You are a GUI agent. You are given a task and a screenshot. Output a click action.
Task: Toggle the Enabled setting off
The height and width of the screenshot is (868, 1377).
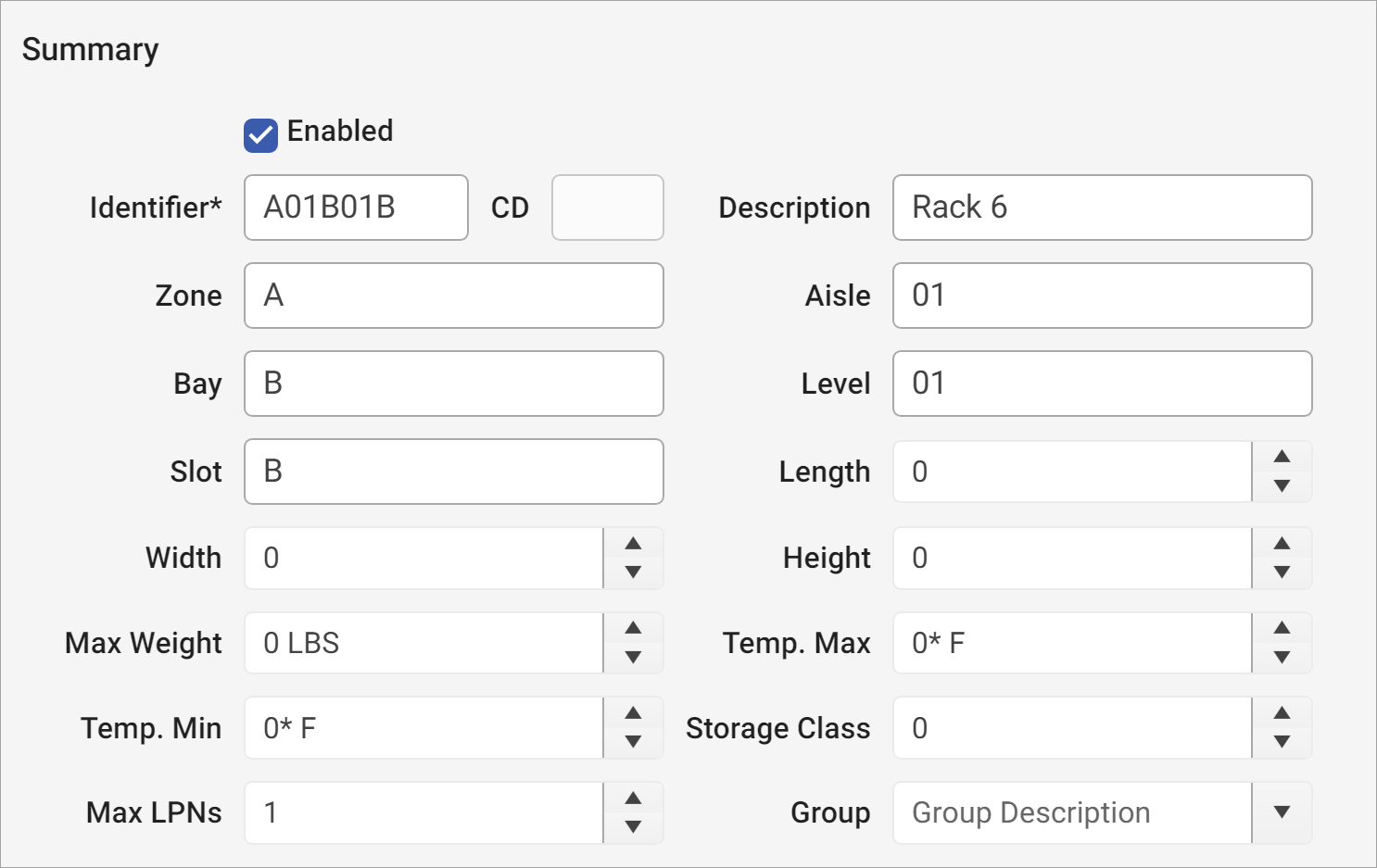[x=259, y=135]
